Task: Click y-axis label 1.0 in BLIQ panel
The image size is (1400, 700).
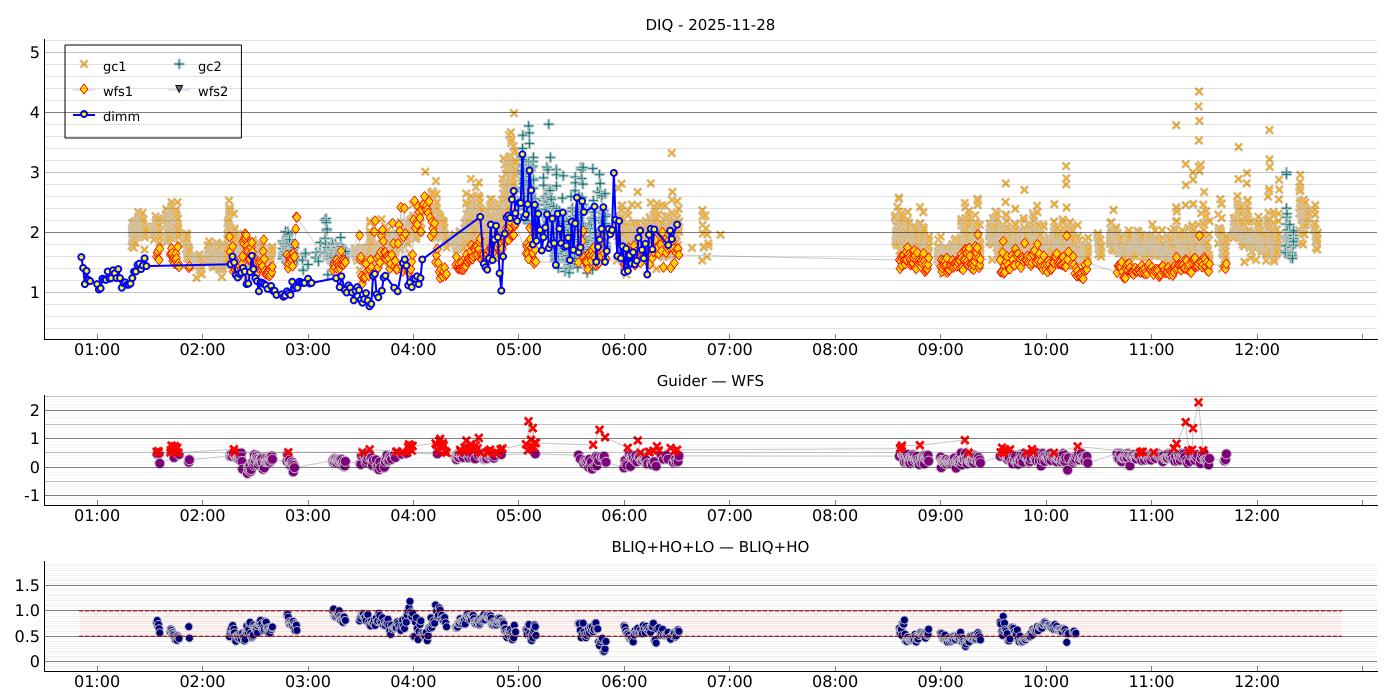Action: (x=27, y=610)
